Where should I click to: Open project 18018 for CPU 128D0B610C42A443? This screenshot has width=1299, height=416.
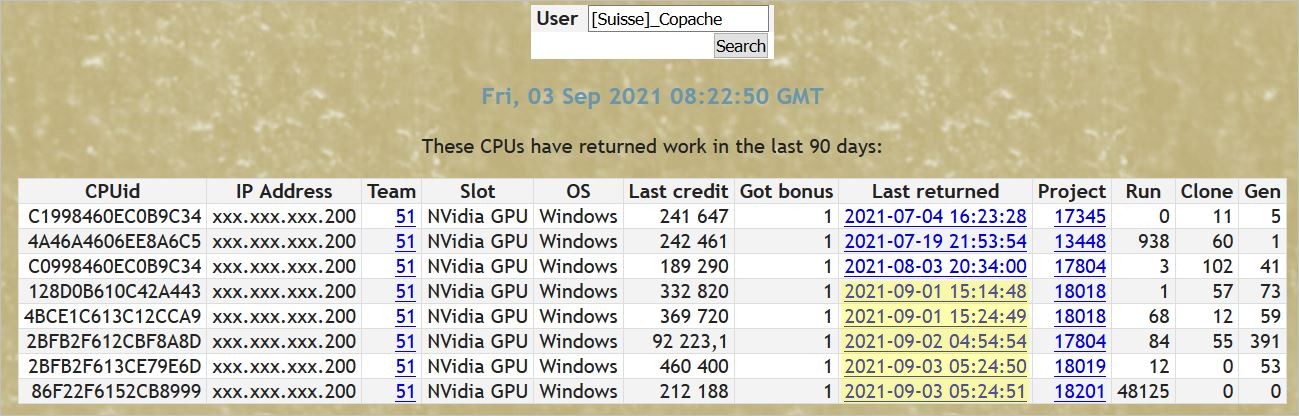[1080, 291]
